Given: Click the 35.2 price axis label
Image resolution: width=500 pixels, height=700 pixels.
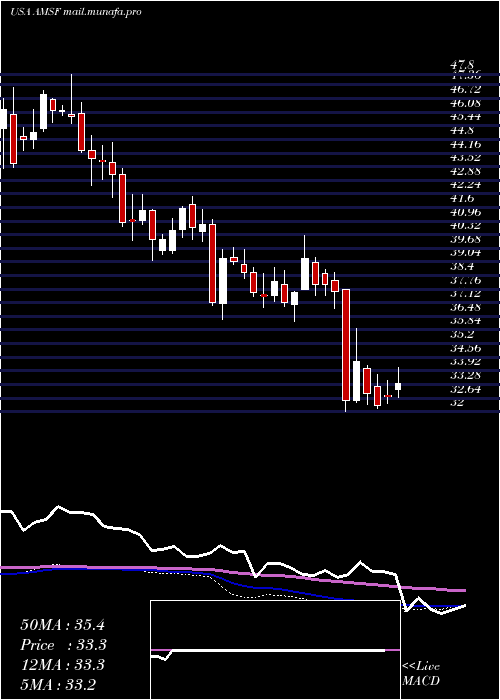Looking at the screenshot, I should [x=463, y=335].
